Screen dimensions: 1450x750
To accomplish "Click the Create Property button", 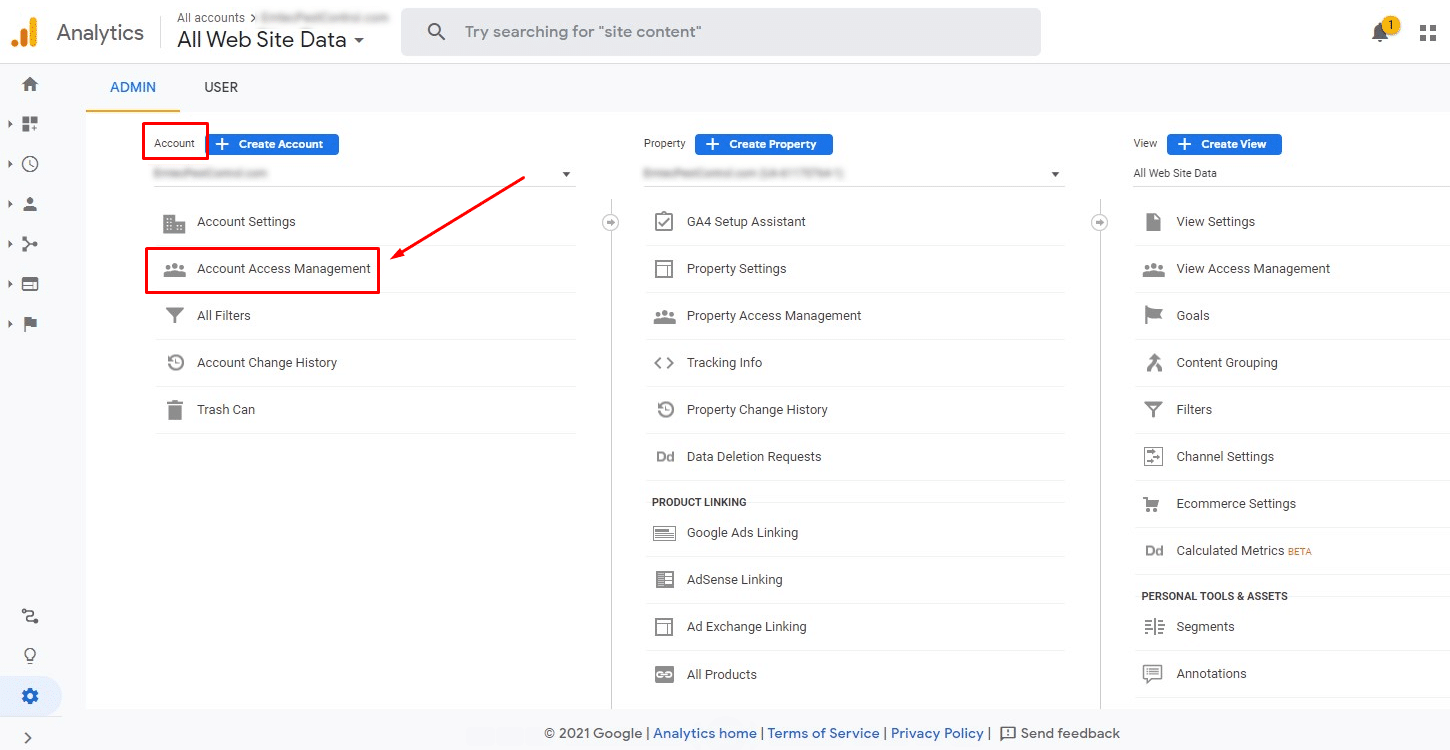I will [x=763, y=144].
